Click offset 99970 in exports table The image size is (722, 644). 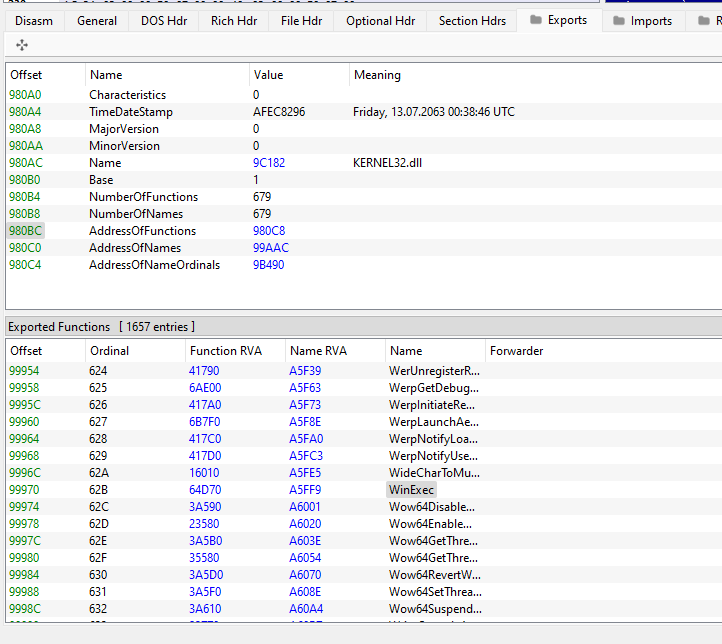[24, 490]
